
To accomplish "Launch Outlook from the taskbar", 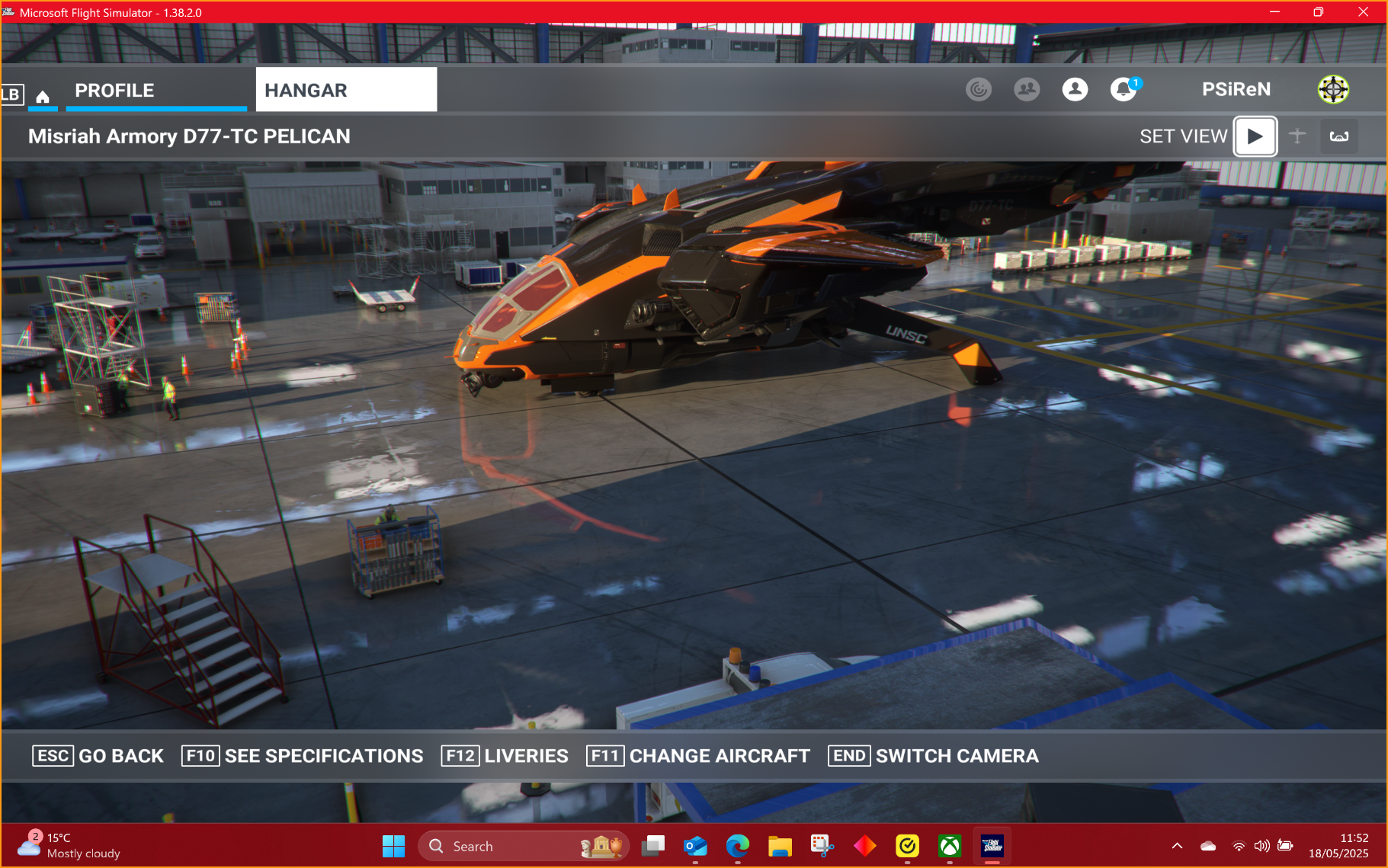I will coord(695,846).
